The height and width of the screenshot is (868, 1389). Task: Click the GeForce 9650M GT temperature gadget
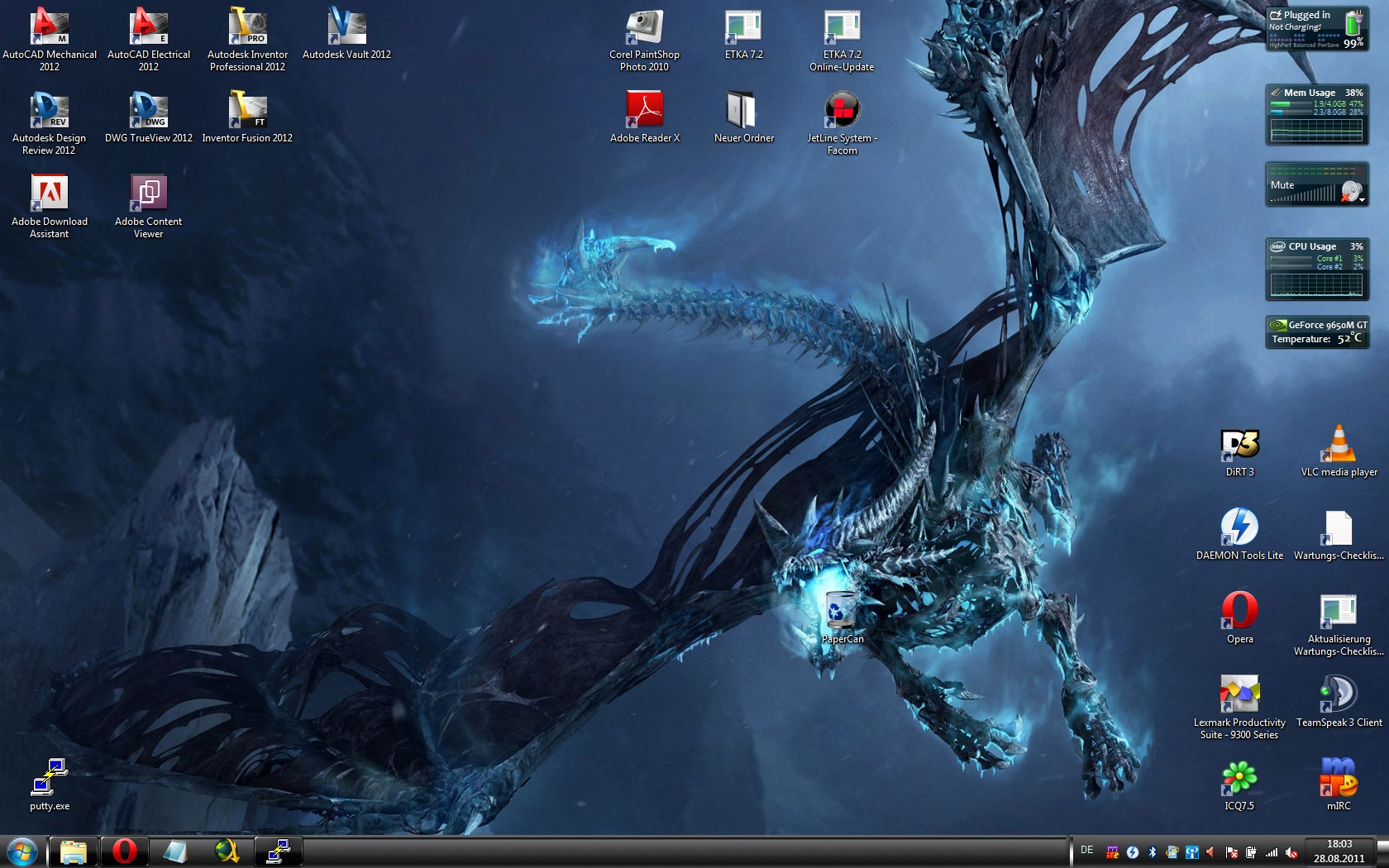pos(1317,331)
